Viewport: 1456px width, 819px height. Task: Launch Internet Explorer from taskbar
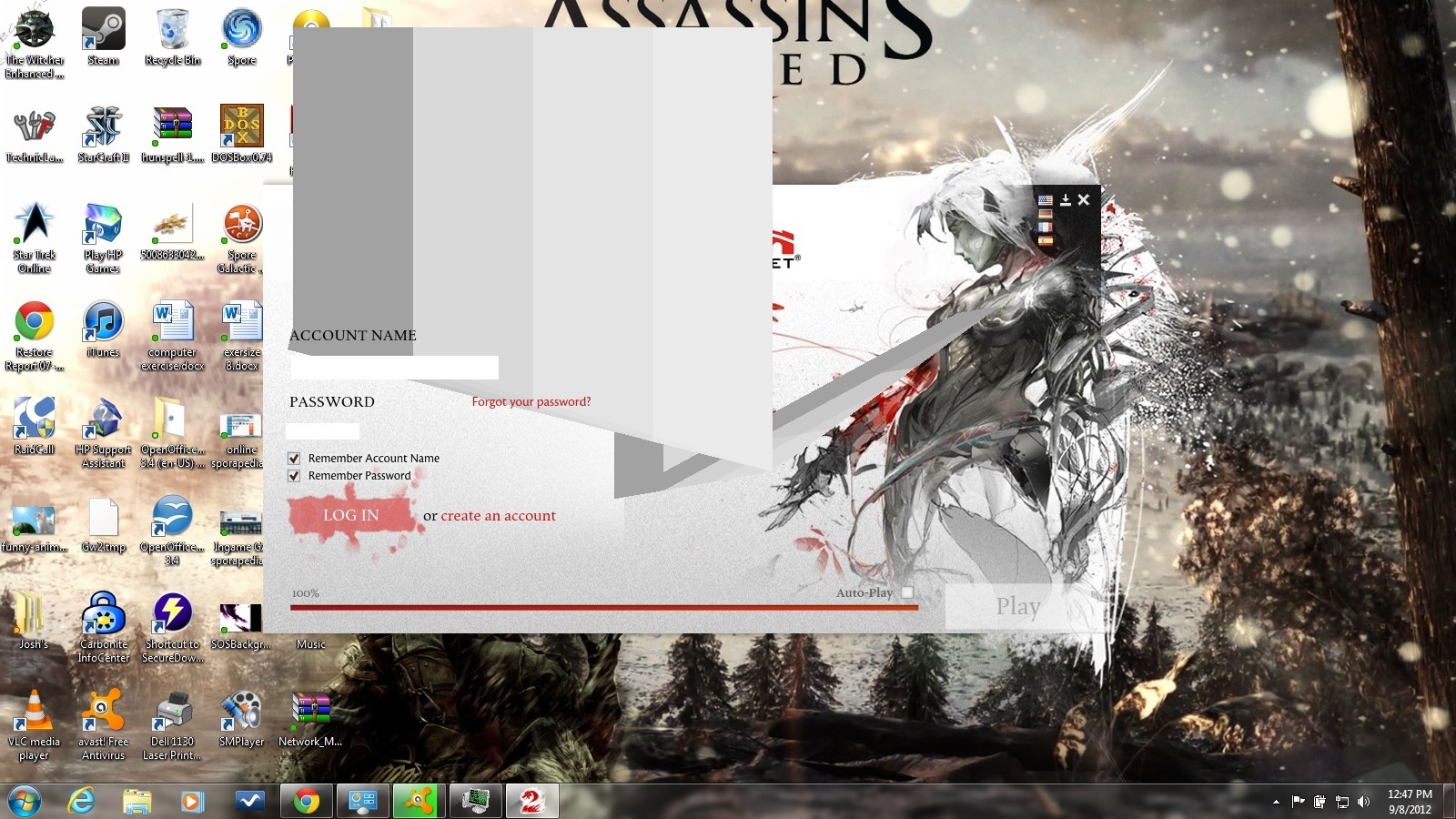pyautogui.click(x=82, y=802)
